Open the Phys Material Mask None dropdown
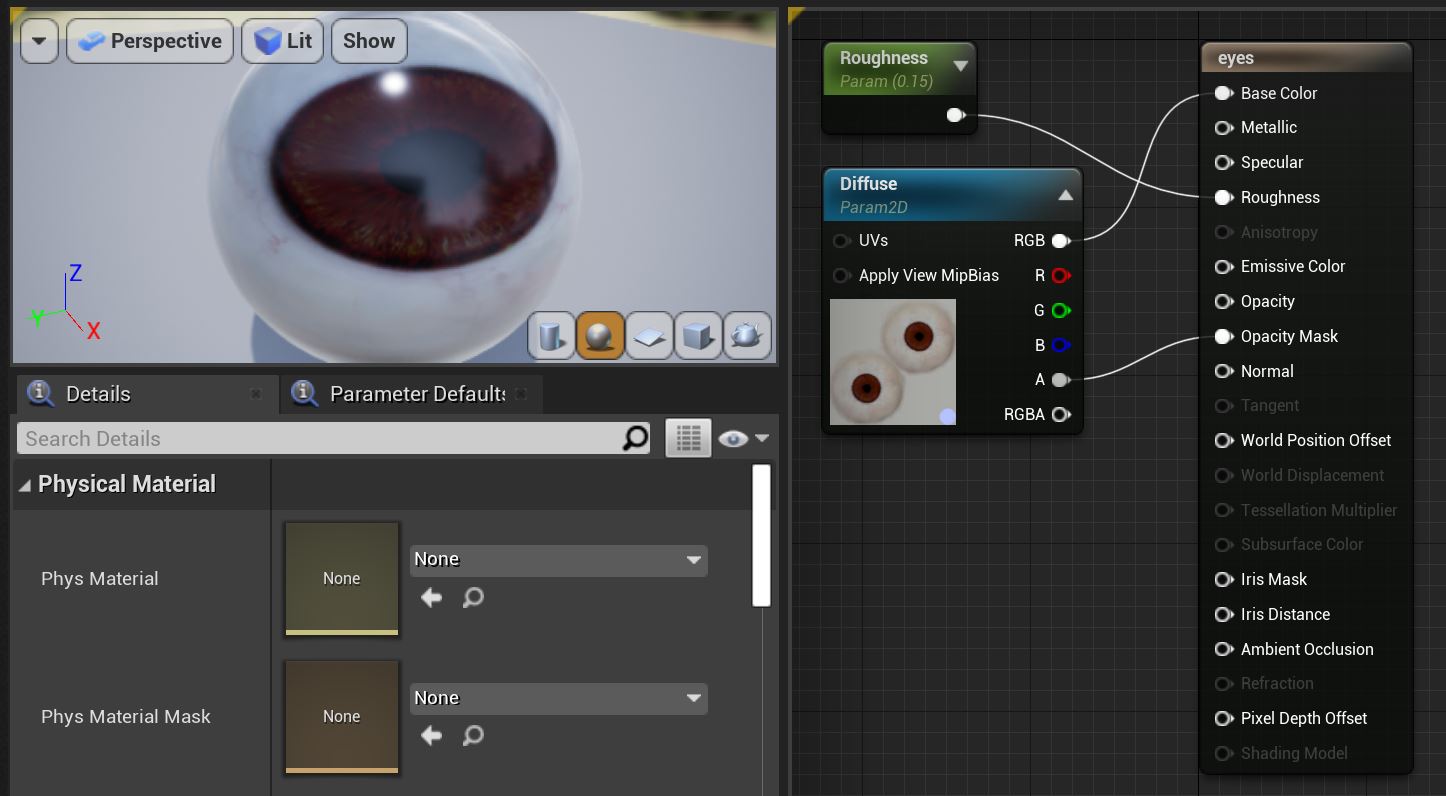 click(558, 698)
